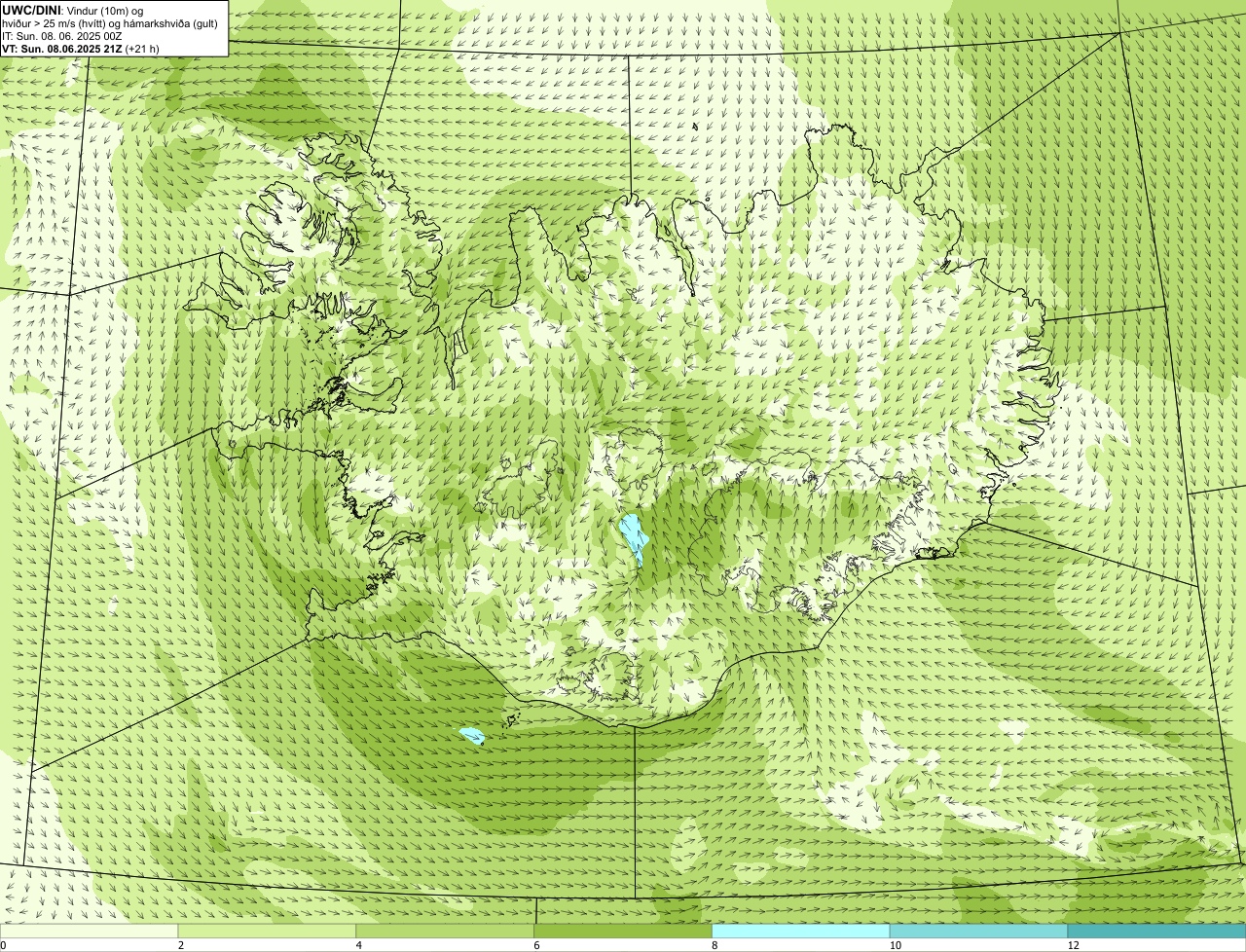Click the scale label '12'
The width and height of the screenshot is (1246, 952).
coord(1073,945)
